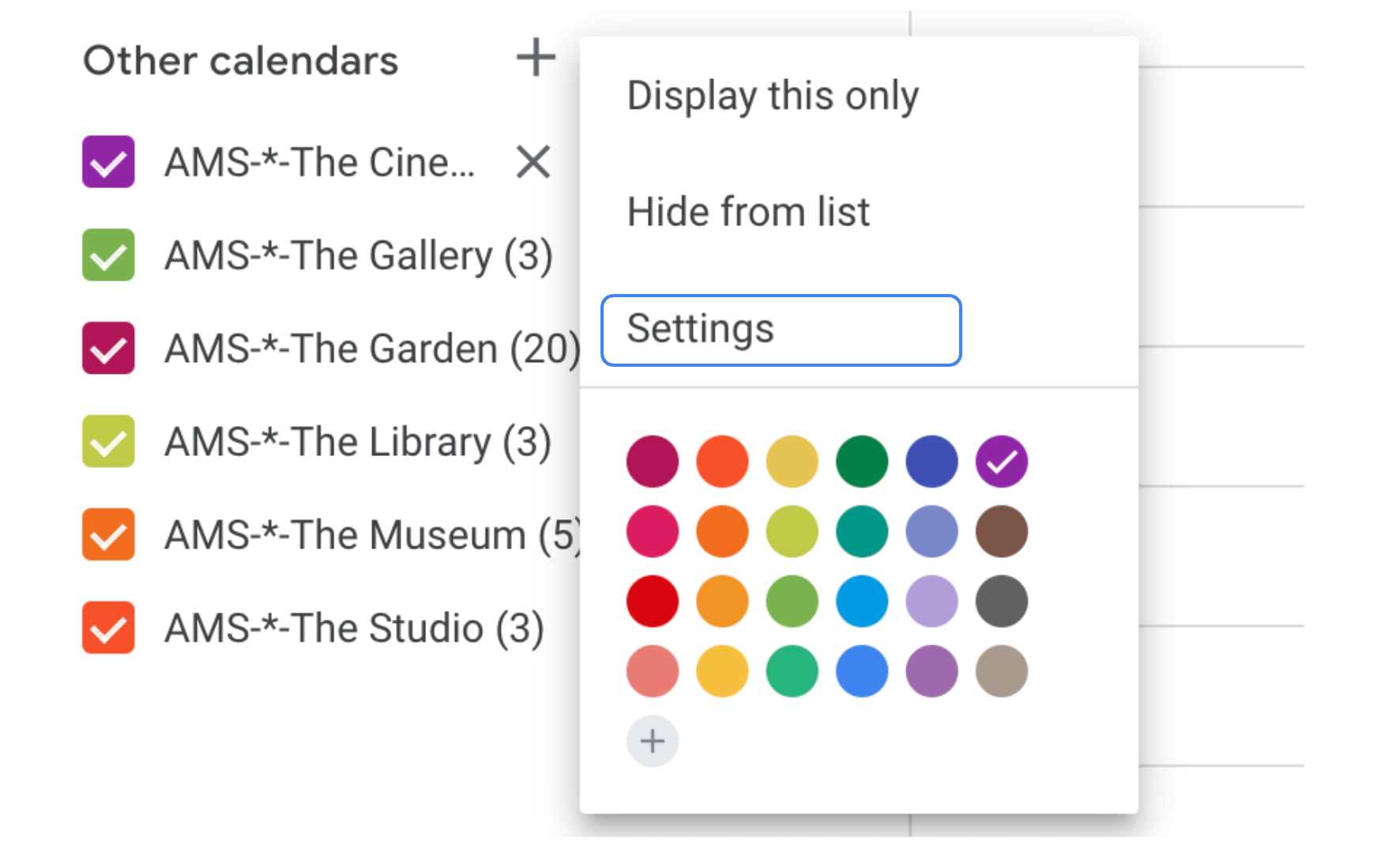This screenshot has height=841, width=1400.
Task: Add a custom color with the plus circle
Action: [x=652, y=741]
